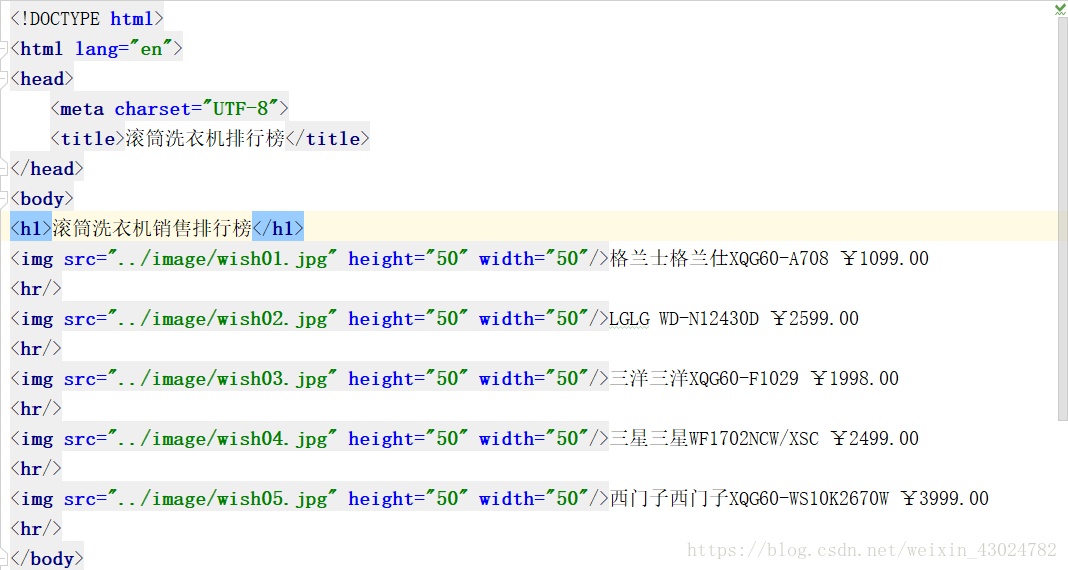Click the product name 西门子西门子XQG60-WS10K2670W
Viewport: 1068px width, 570px height.
click(749, 498)
